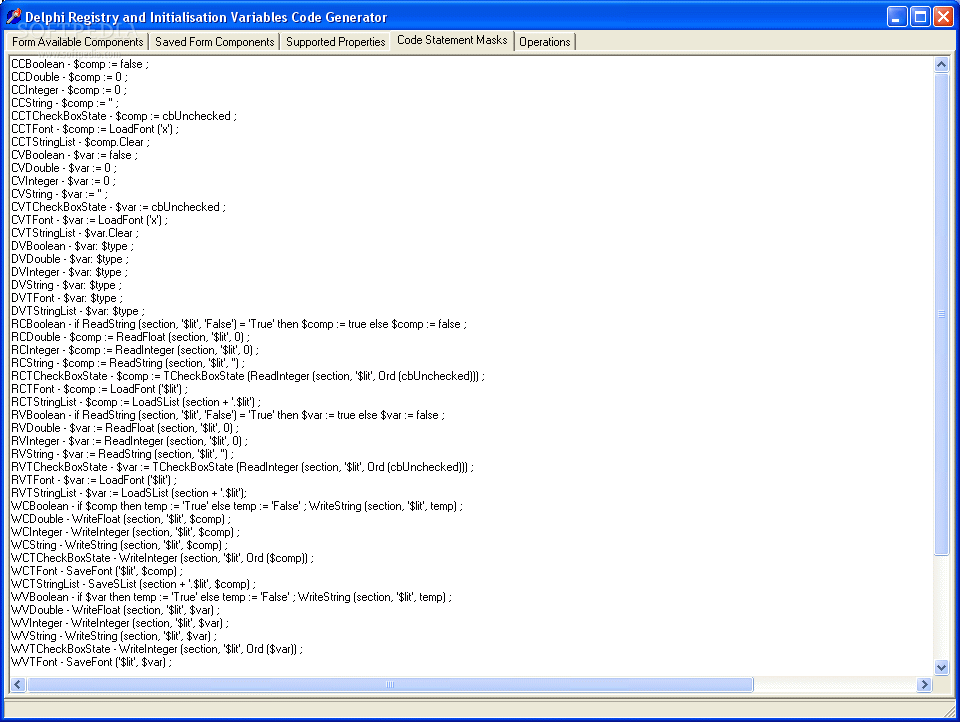The width and height of the screenshot is (960, 722).
Task: Click the line starting 'RCTCheckBoxState - $comp'
Action: coord(248,376)
